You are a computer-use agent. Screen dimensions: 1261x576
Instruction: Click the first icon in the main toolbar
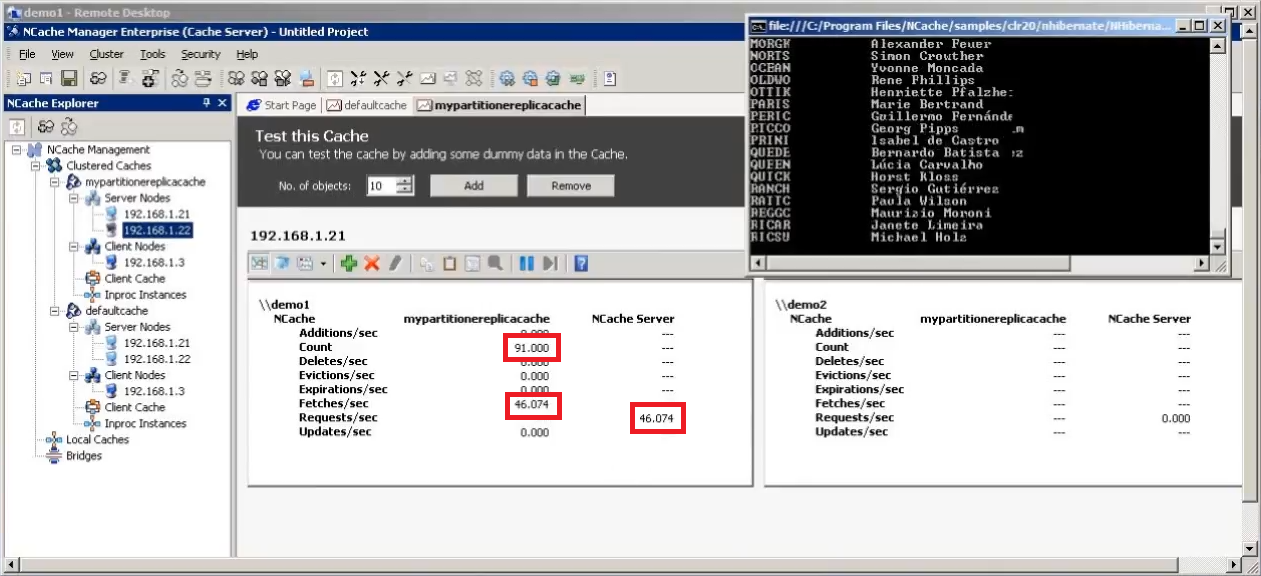pos(23,78)
